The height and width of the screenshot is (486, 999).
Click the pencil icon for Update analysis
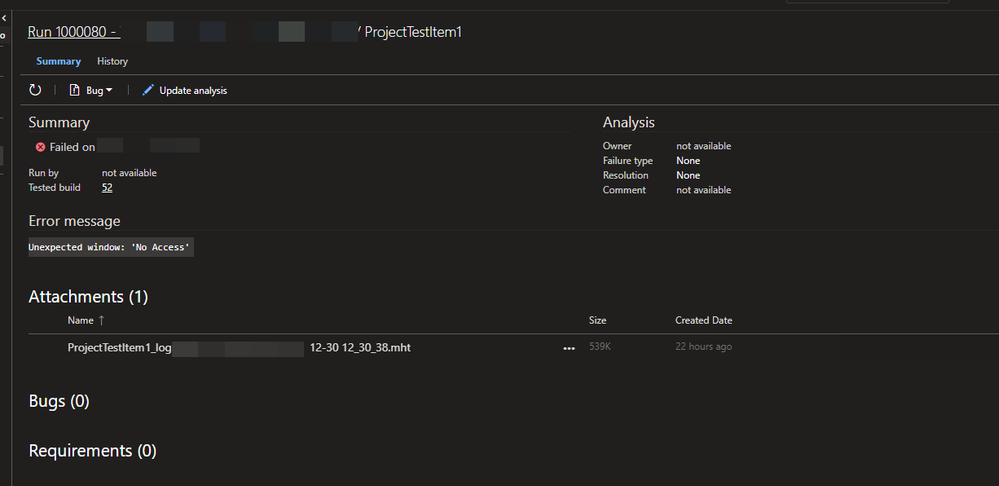point(148,90)
